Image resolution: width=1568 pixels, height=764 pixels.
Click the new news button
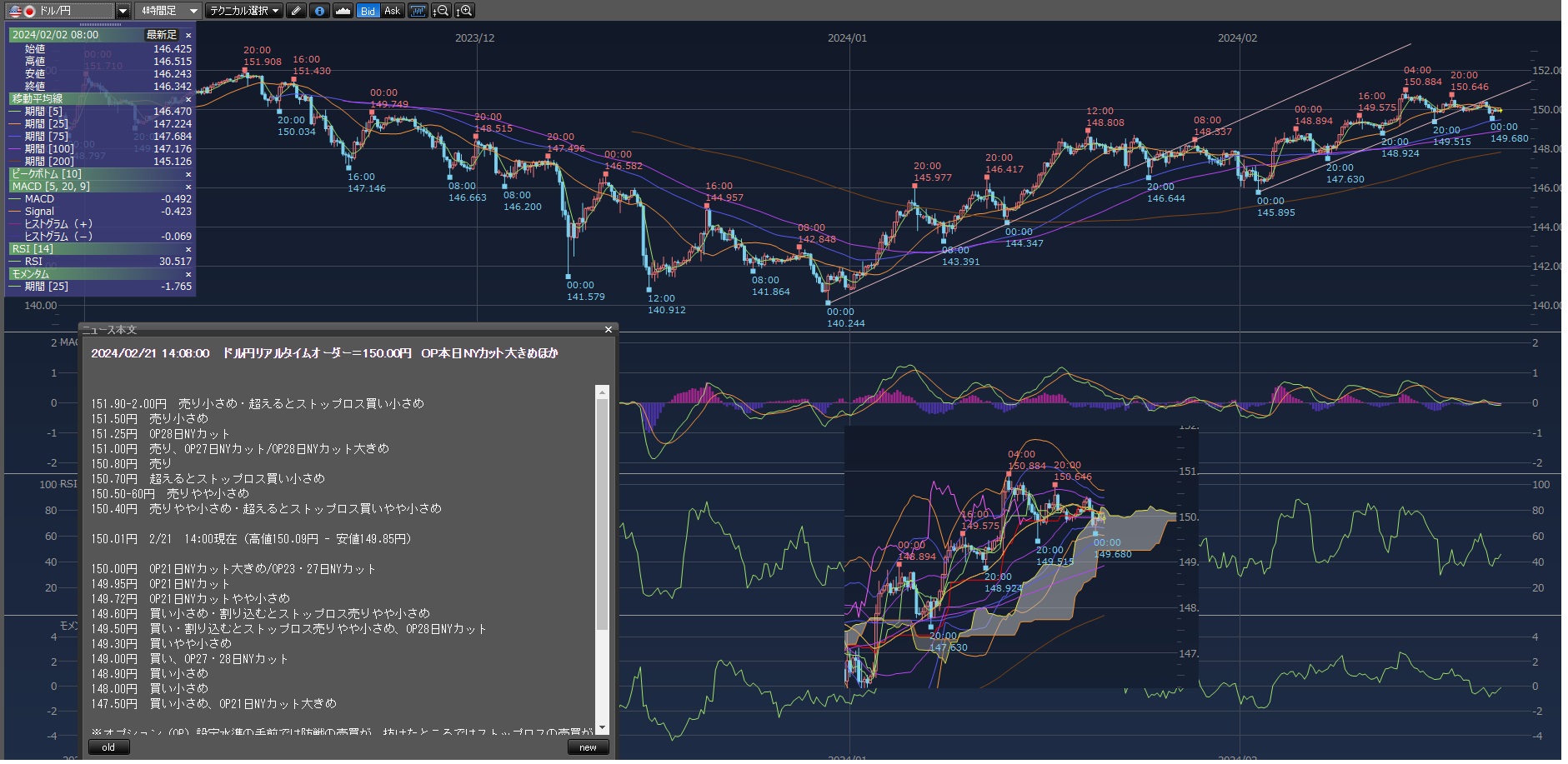pyautogui.click(x=588, y=747)
